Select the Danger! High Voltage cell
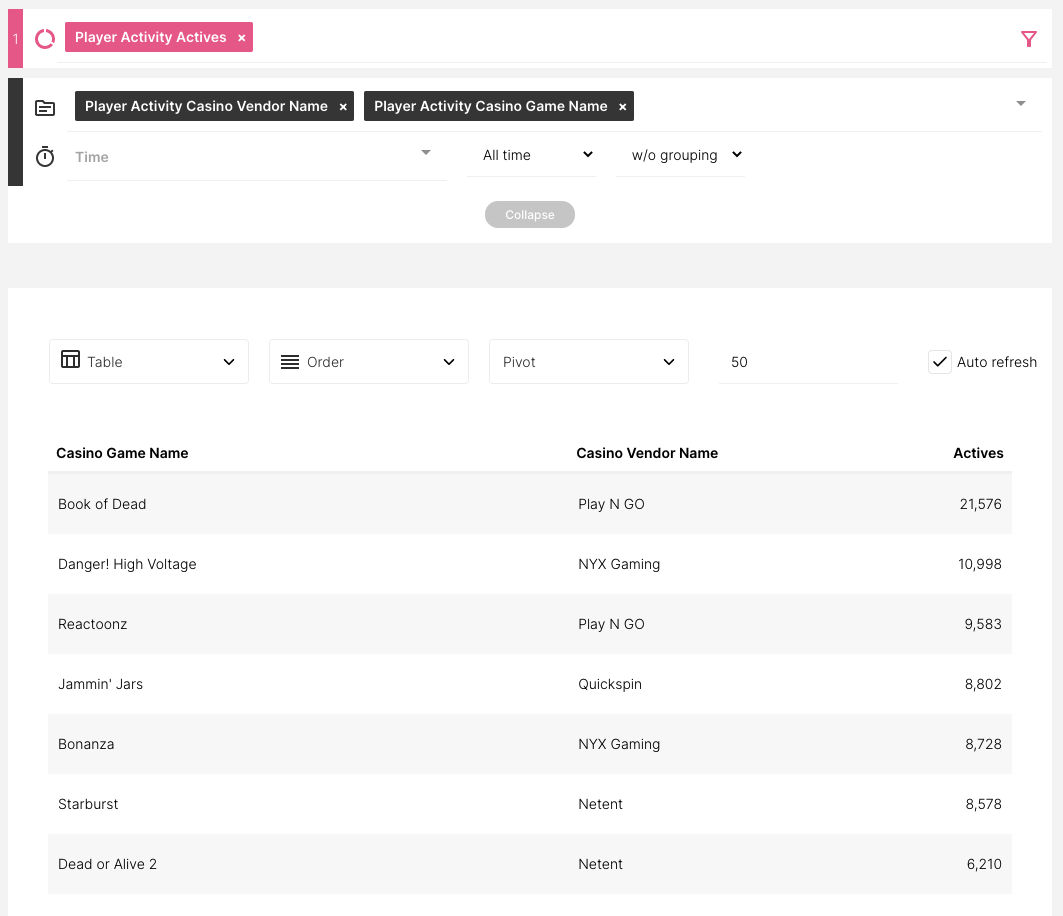Viewport: 1063px width, 916px height. click(127, 564)
